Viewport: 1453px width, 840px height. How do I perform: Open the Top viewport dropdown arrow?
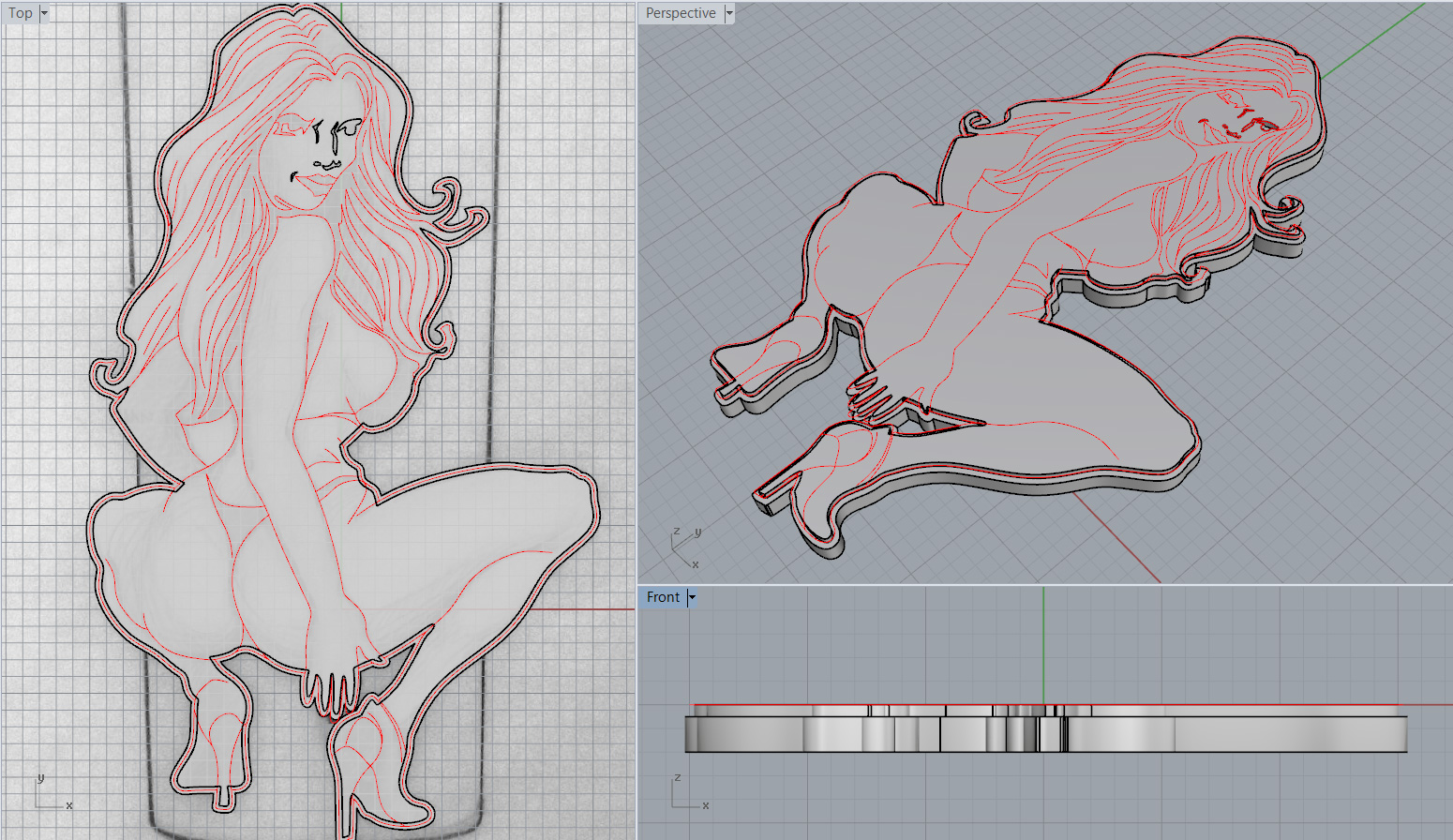(x=44, y=13)
